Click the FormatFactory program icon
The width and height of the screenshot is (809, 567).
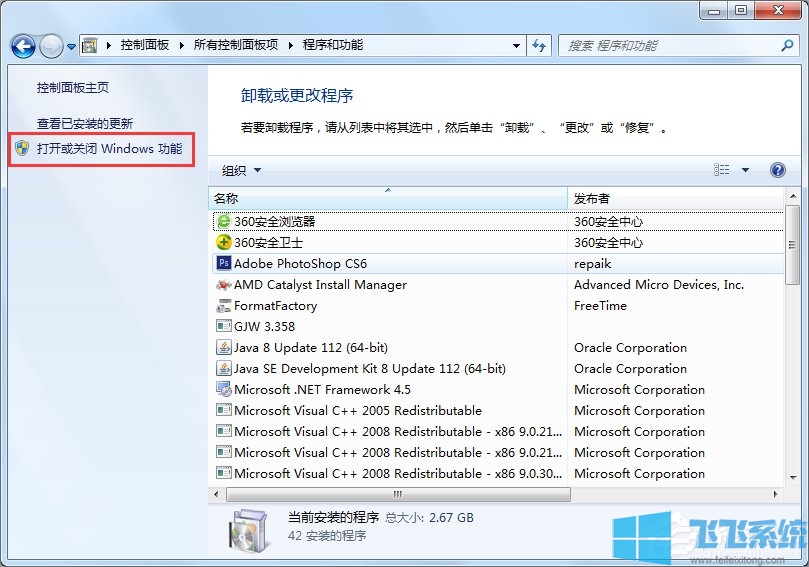tap(224, 306)
